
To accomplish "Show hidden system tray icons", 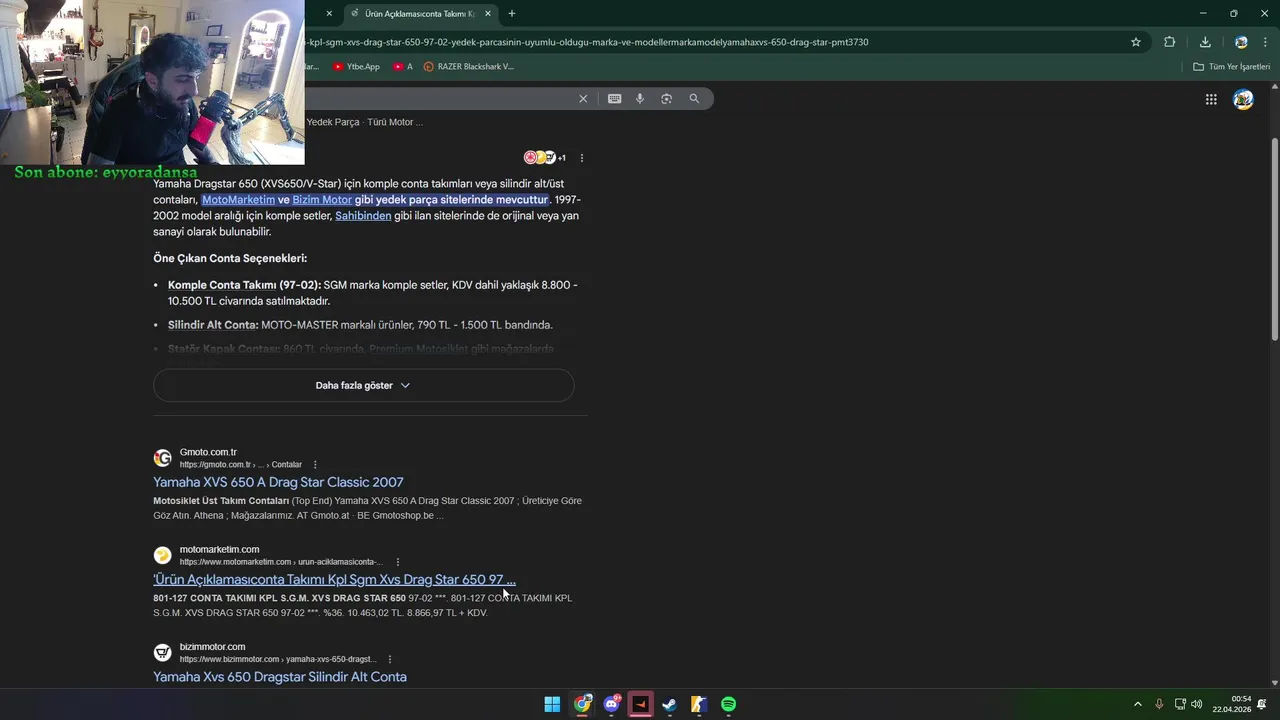I will (1137, 704).
